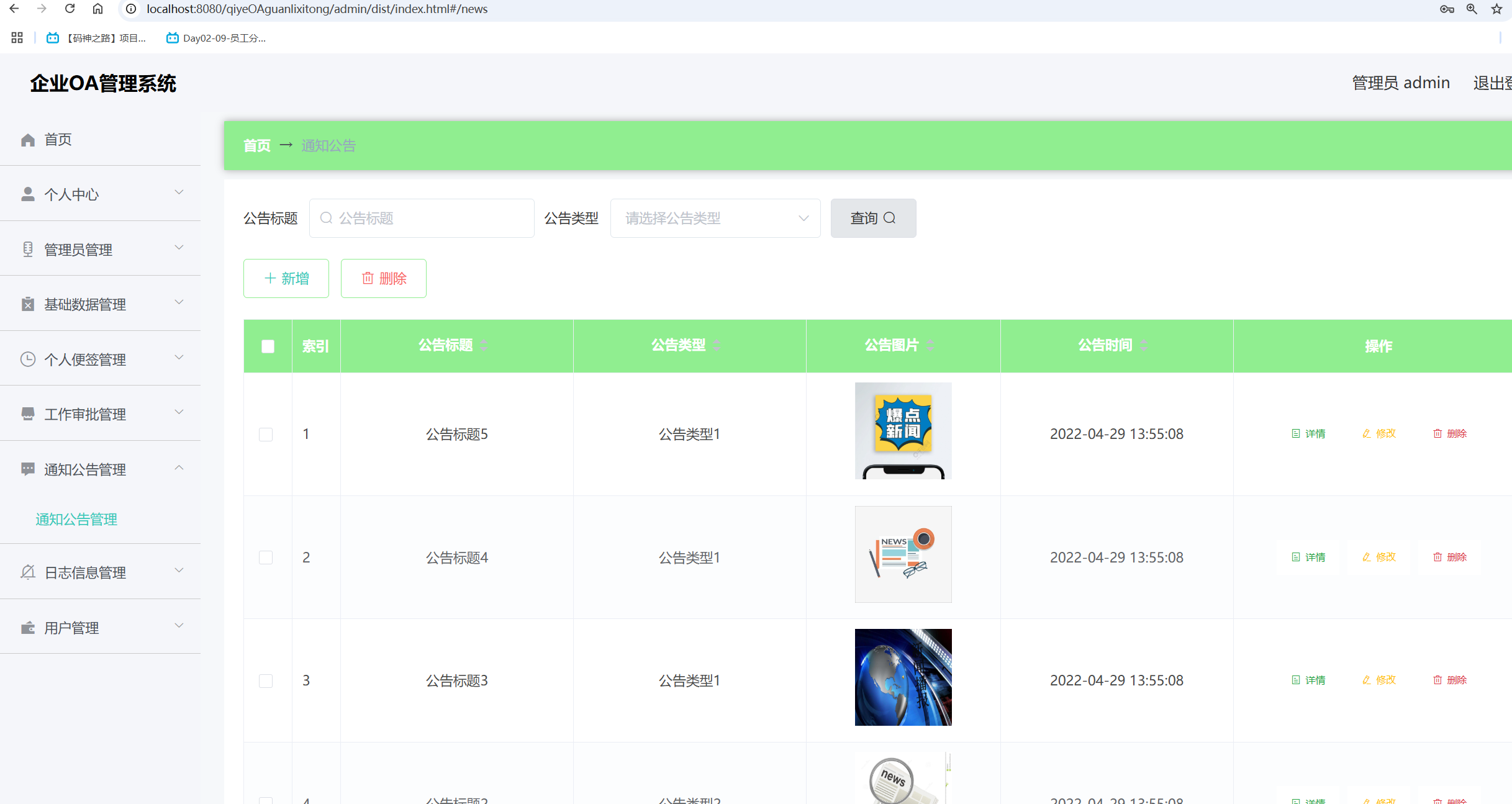Click the zoom magnifier icon in address bar
Viewport: 1512px width, 804px height.
pyautogui.click(x=1472, y=9)
